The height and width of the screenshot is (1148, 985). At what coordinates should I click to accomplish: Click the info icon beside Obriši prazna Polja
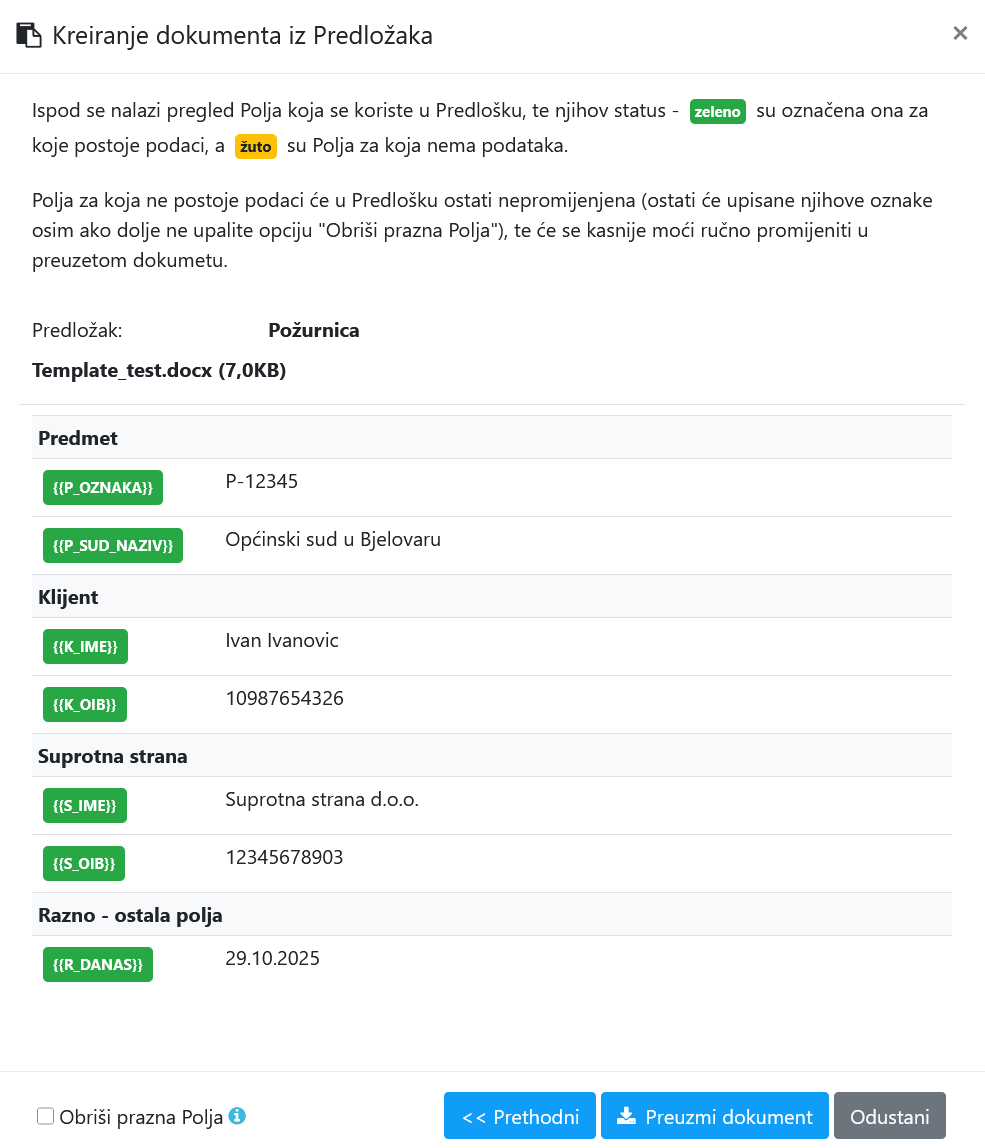click(x=237, y=1116)
